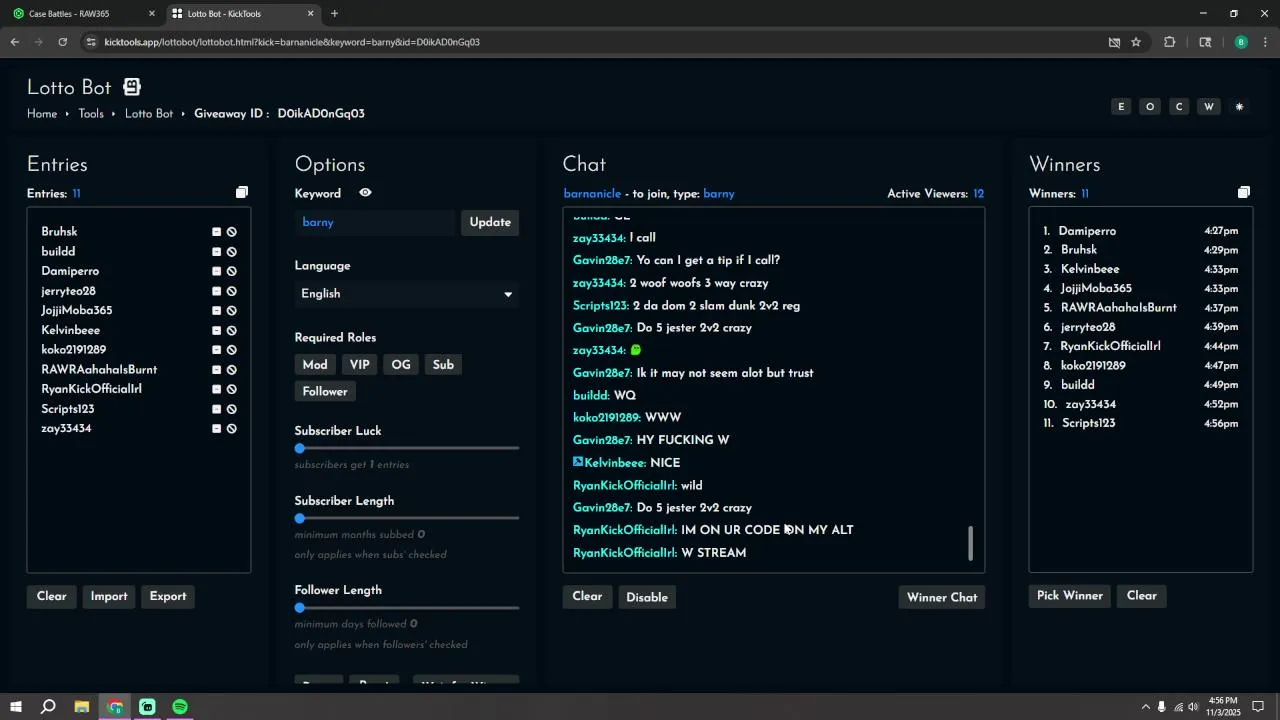
Task: Copy entries list using copy icon
Action: point(241,192)
